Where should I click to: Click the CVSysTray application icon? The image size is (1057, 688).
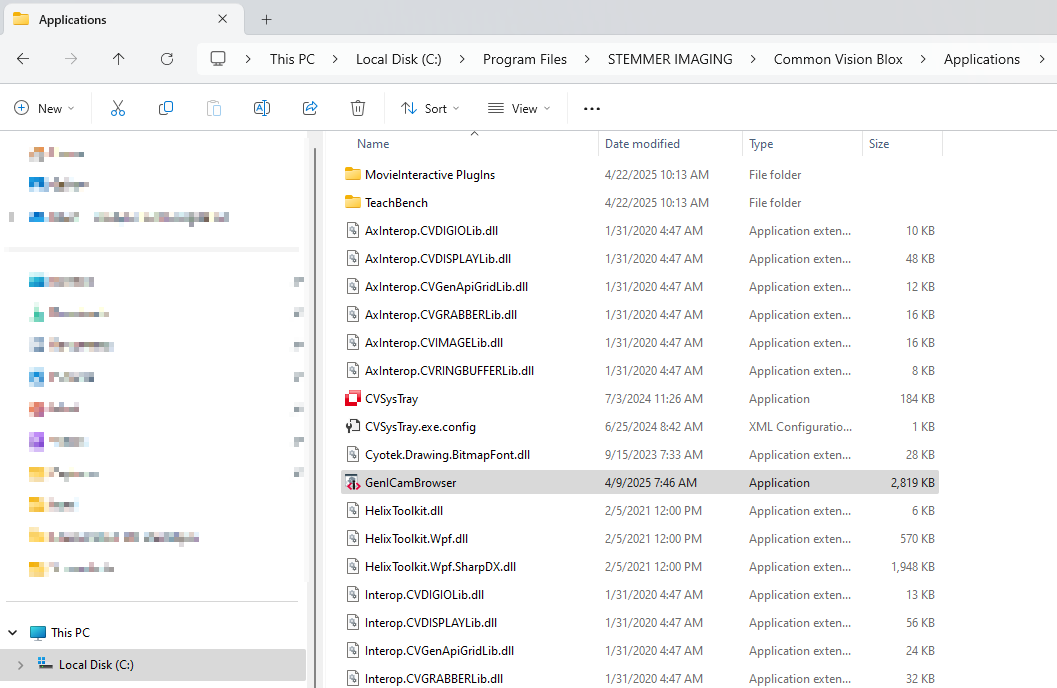pyautogui.click(x=353, y=399)
